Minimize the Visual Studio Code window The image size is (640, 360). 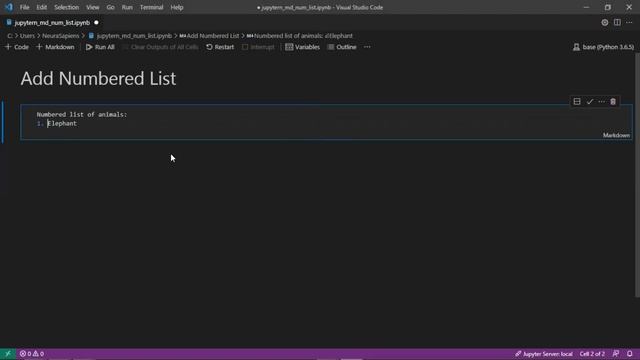pos(587,7)
